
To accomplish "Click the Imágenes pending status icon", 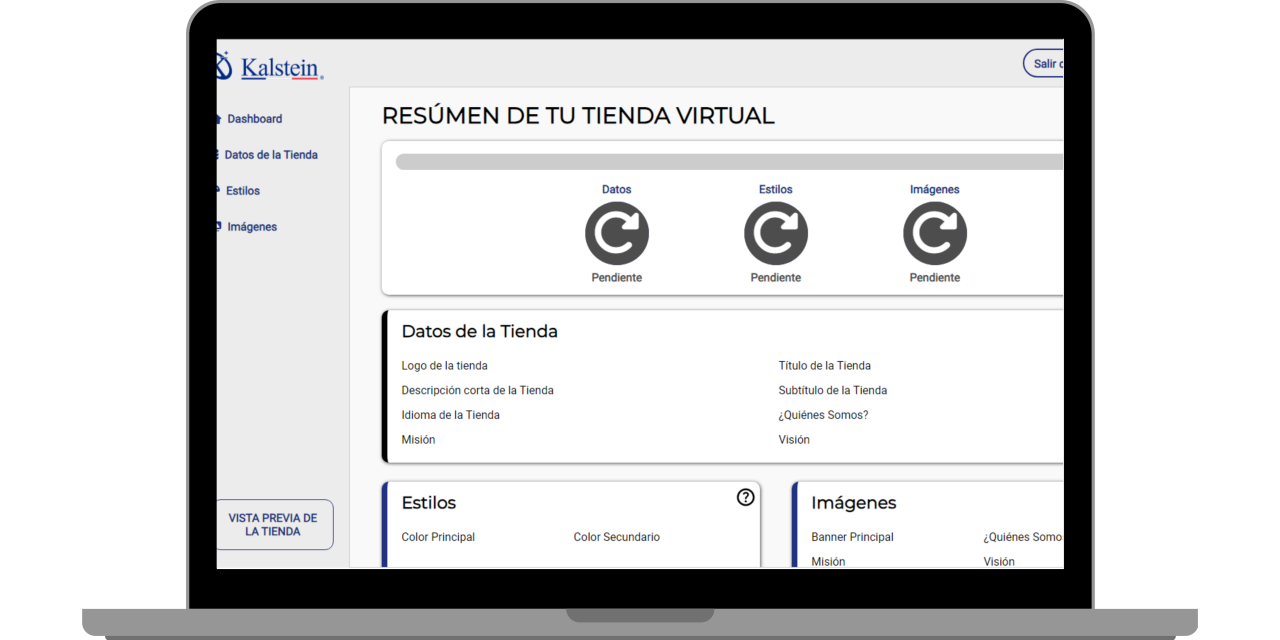I will tap(935, 234).
